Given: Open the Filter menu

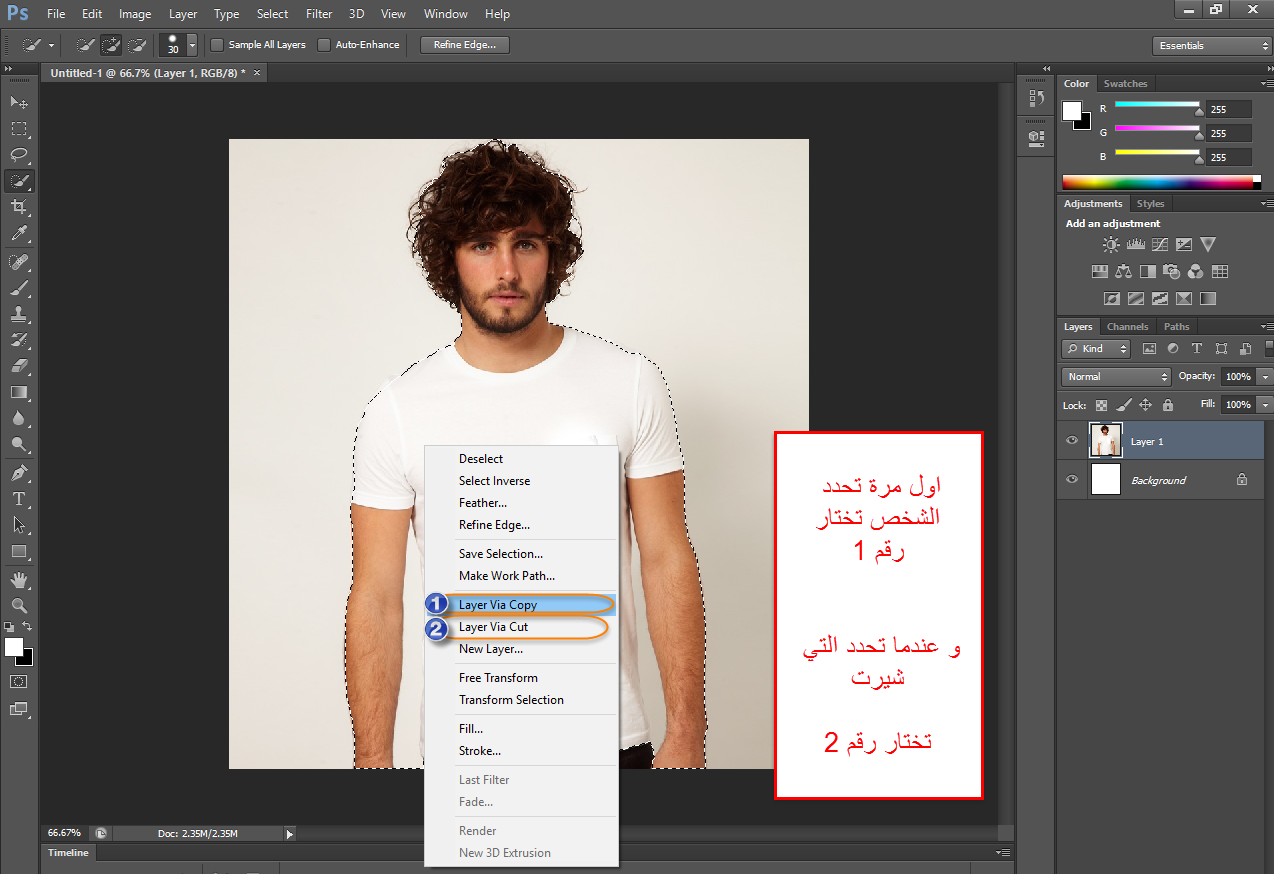Looking at the screenshot, I should pyautogui.click(x=319, y=14).
